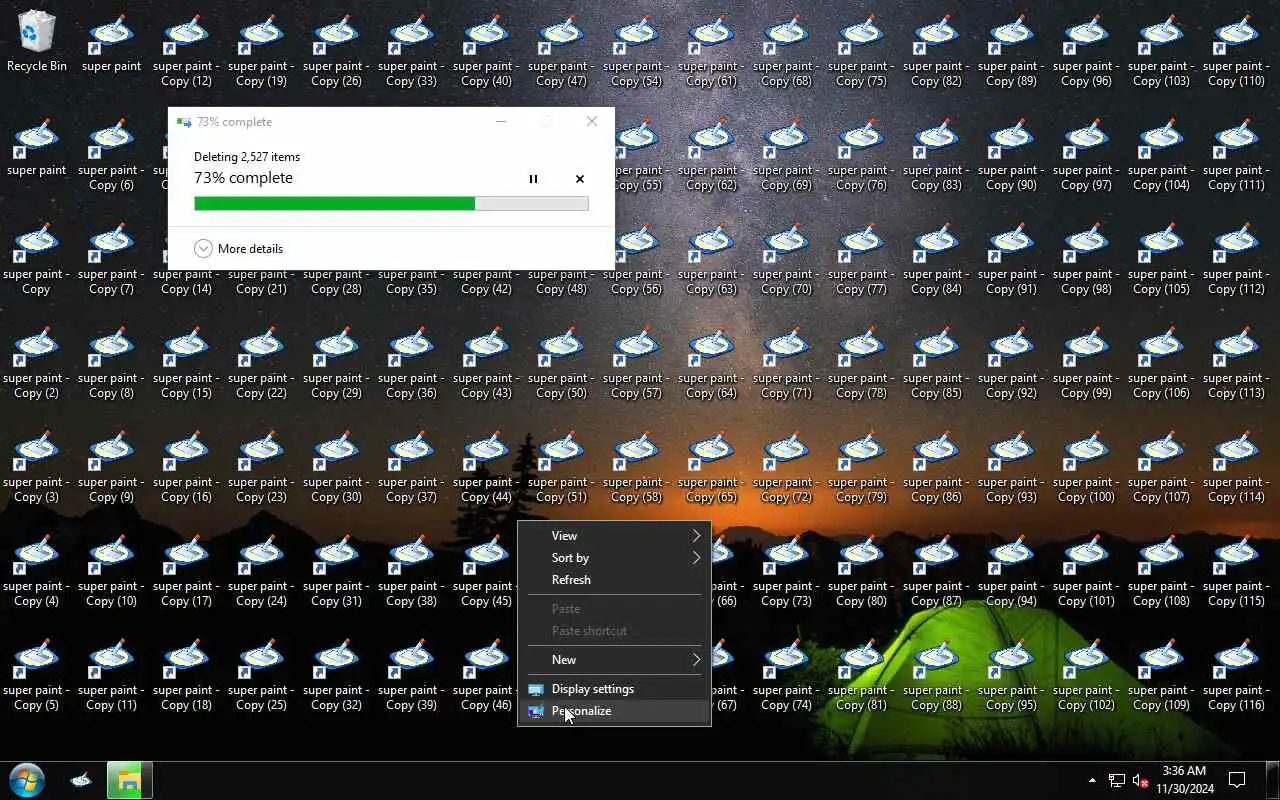Open the notification center icon
Viewport: 1280px width, 800px height.
[x=1237, y=780]
